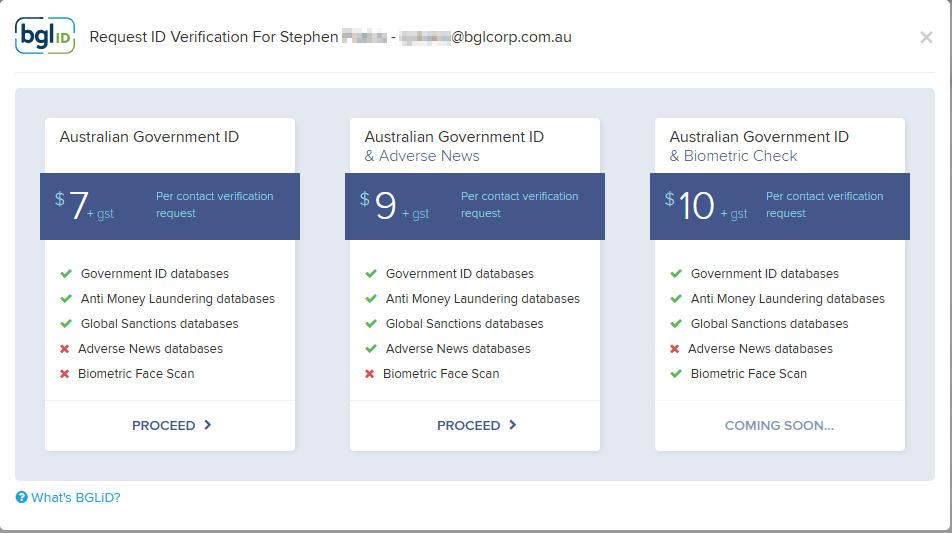Click the question mark help icon
Viewport: 952px width, 533px height.
point(21,497)
